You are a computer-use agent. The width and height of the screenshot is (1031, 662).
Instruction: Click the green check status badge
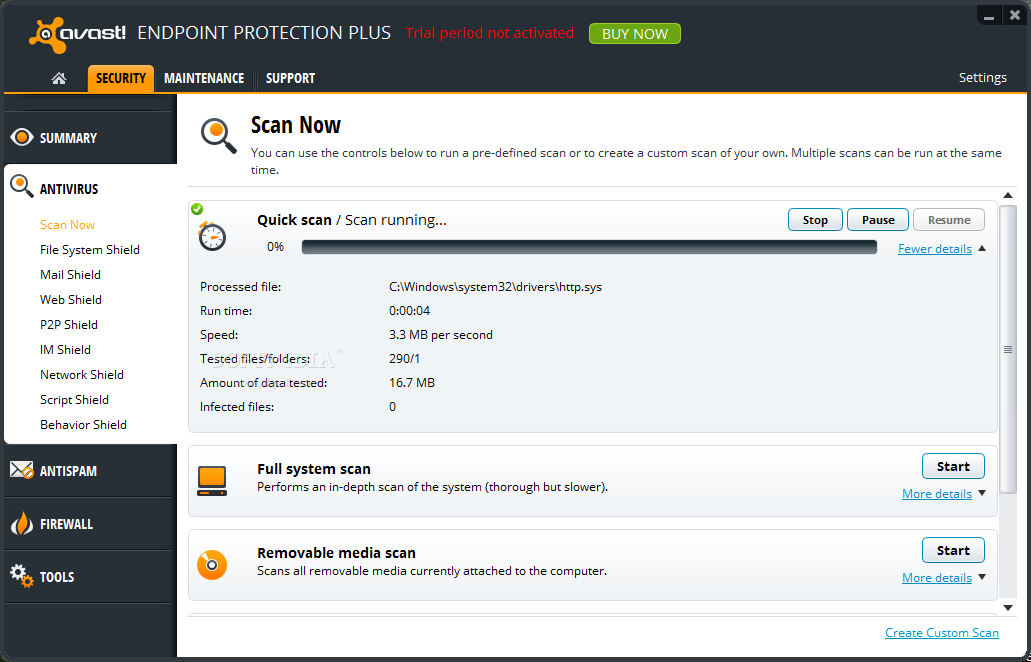197,209
